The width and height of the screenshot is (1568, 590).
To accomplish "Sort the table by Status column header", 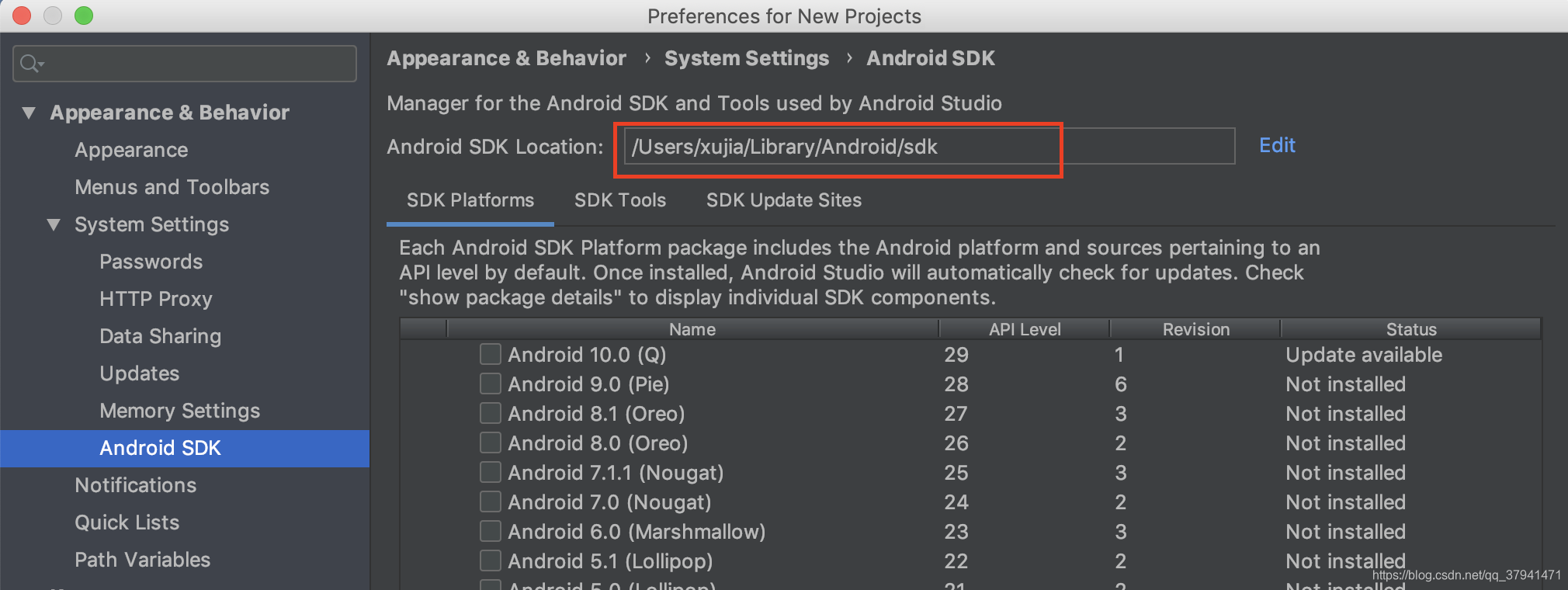I will point(1411,329).
